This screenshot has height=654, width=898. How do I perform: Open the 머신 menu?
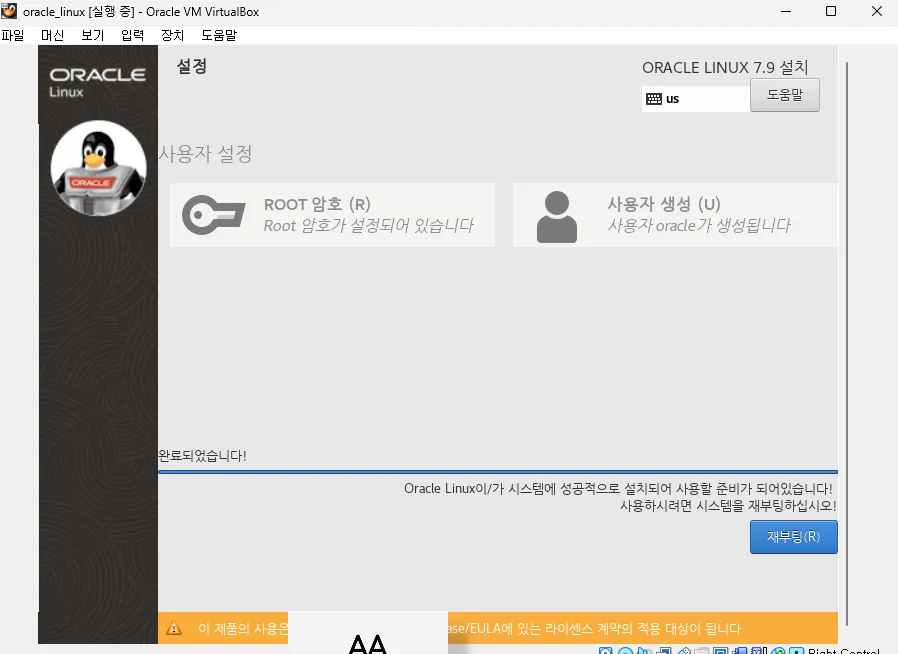52,36
